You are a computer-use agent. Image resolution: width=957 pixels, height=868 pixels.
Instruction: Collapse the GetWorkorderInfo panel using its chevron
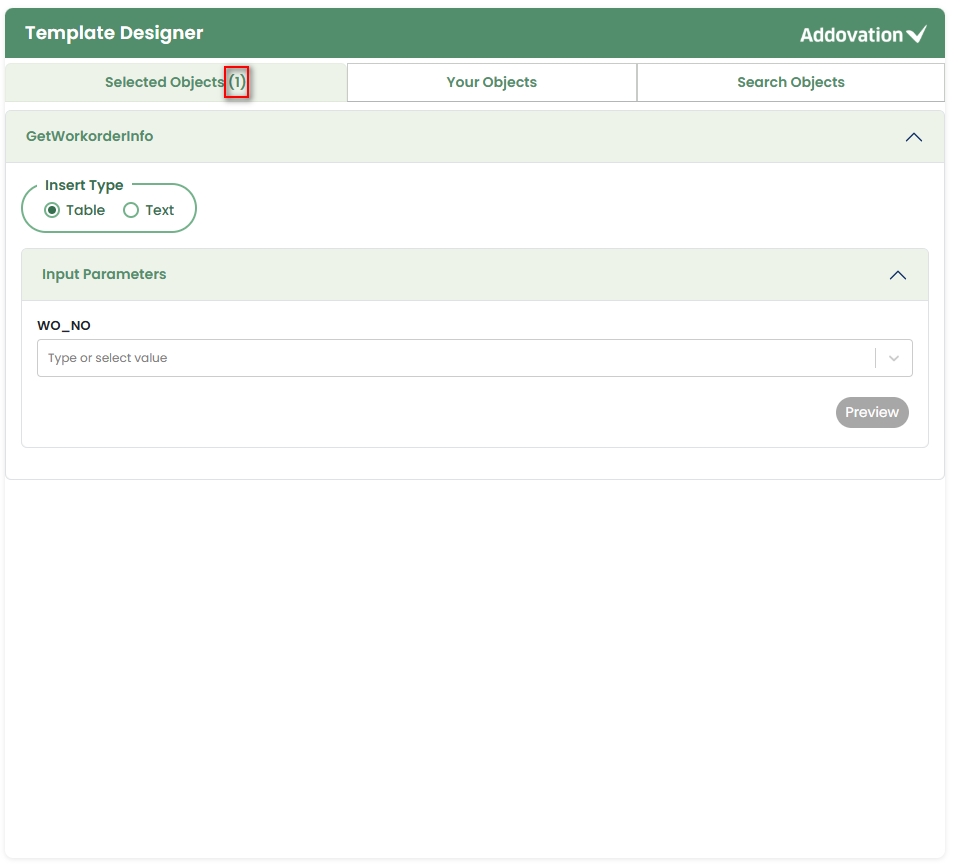point(913,137)
